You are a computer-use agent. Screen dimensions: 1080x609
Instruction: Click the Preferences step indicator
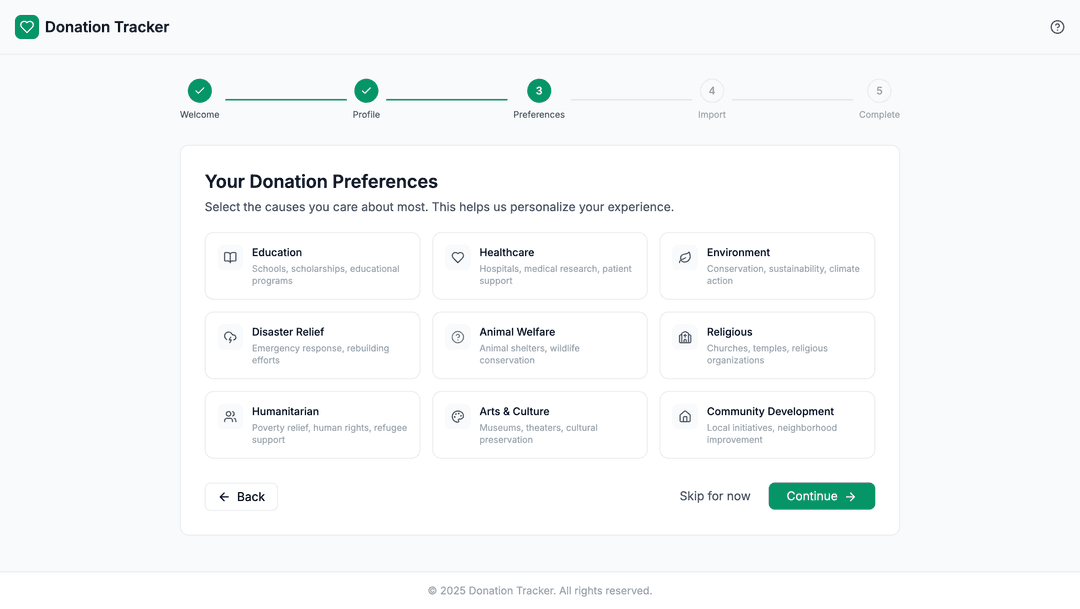[539, 90]
